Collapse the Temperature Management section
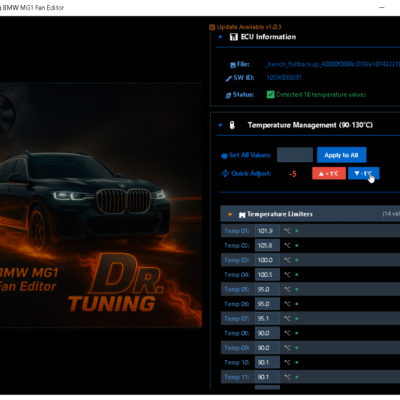 tap(220, 125)
